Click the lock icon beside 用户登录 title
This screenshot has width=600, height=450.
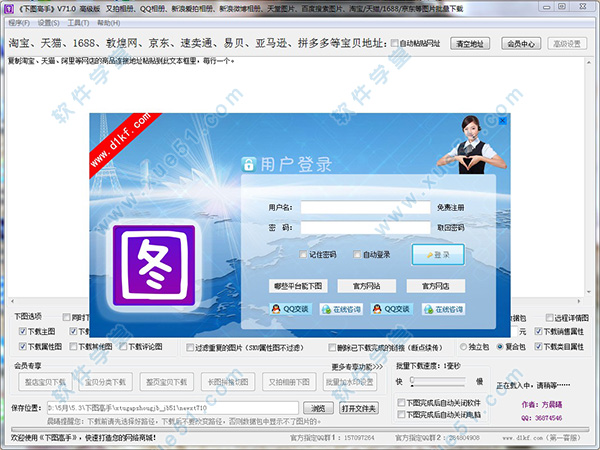(248, 164)
